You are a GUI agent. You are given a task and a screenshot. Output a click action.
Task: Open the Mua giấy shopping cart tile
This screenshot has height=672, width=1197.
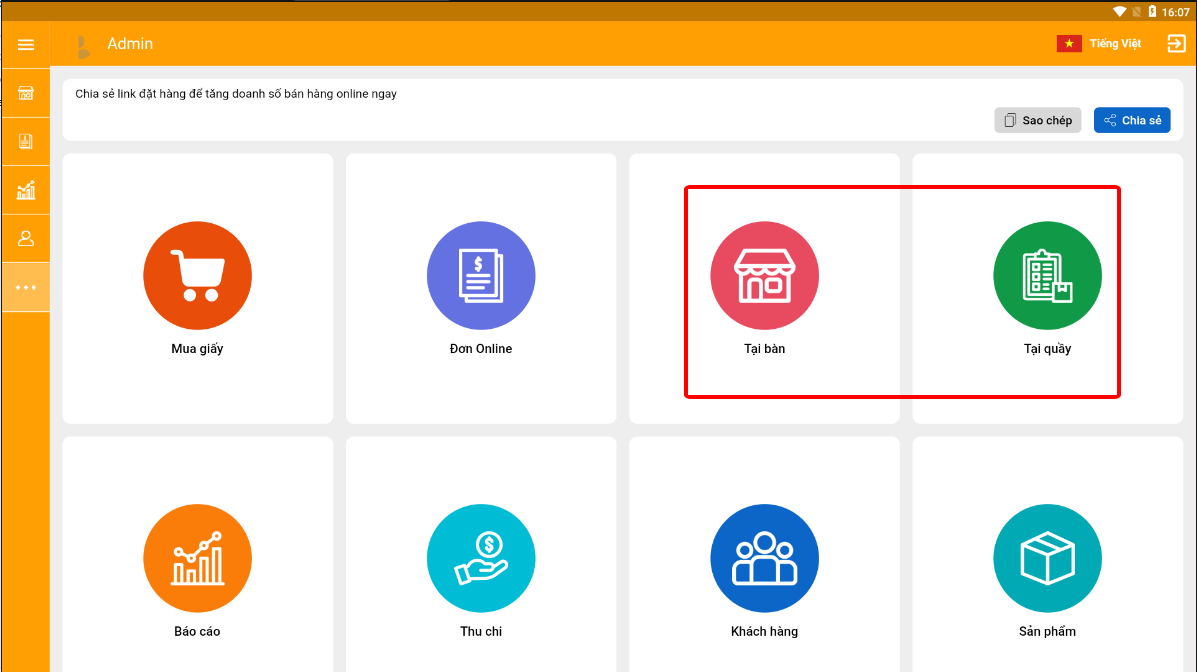click(x=197, y=276)
